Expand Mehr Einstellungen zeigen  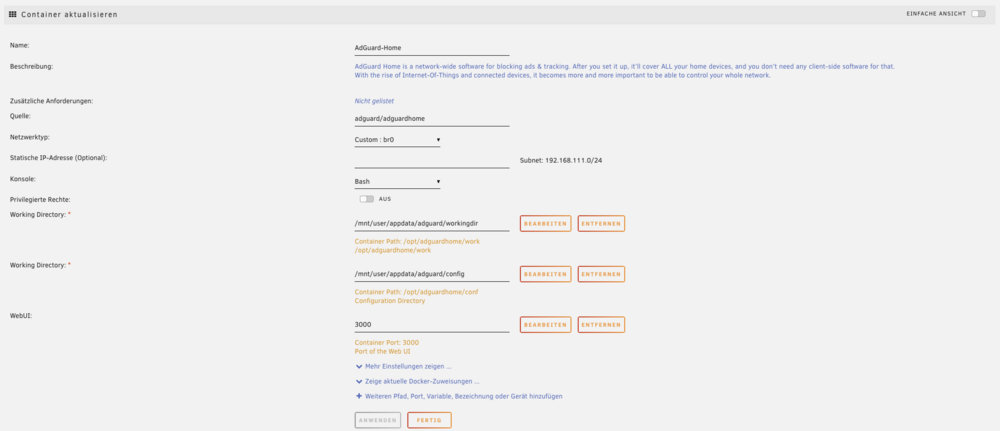pos(408,367)
